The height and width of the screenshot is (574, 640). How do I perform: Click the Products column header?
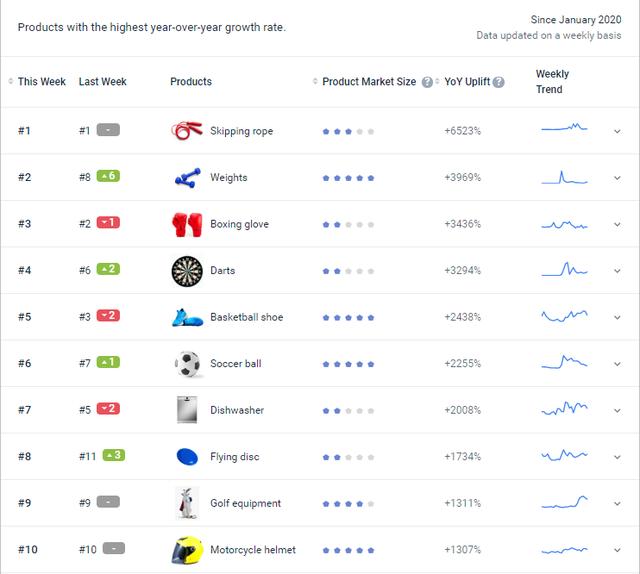(191, 82)
